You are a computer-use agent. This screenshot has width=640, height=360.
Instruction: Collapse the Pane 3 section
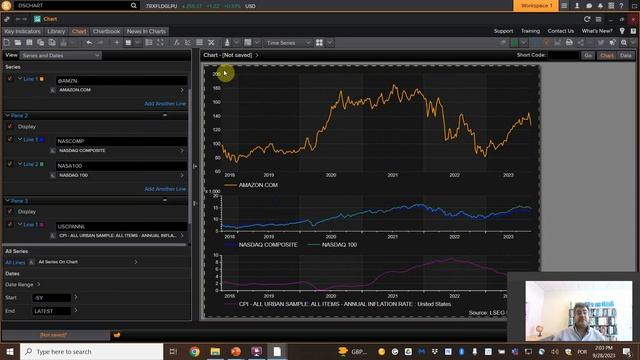(8, 200)
